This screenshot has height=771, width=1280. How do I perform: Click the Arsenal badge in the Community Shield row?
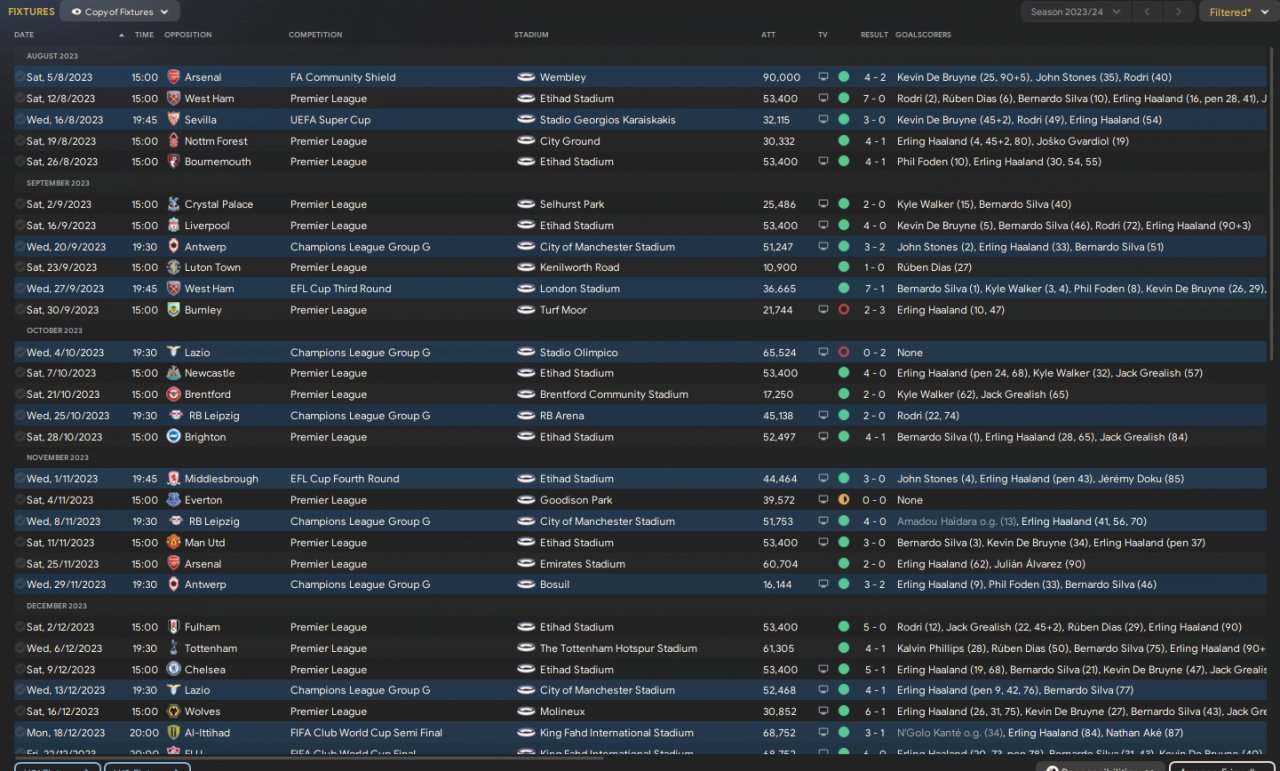(x=174, y=77)
